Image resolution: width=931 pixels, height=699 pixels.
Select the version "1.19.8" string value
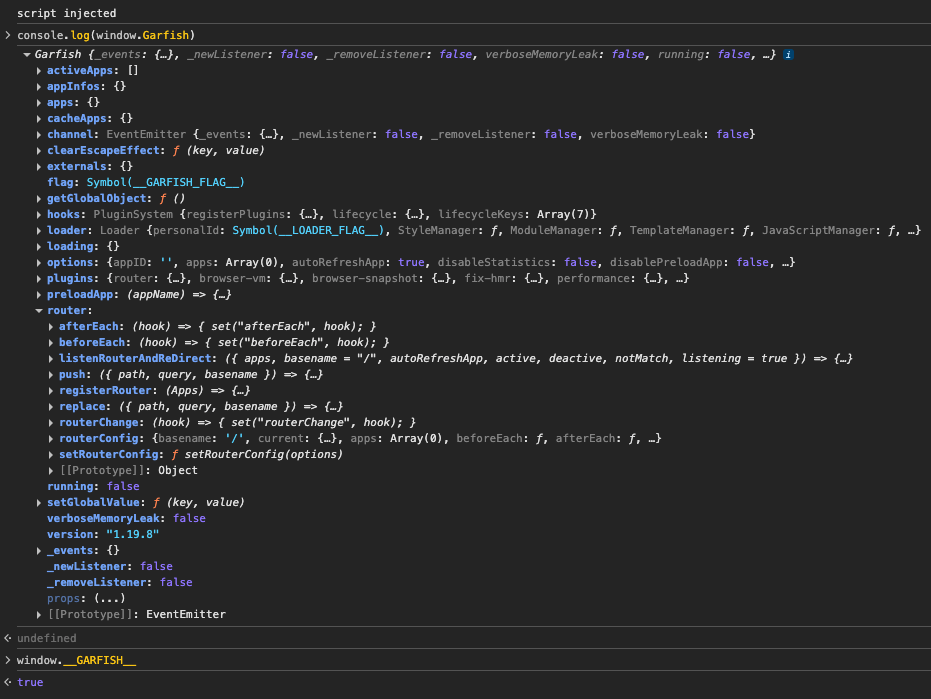[132, 535]
